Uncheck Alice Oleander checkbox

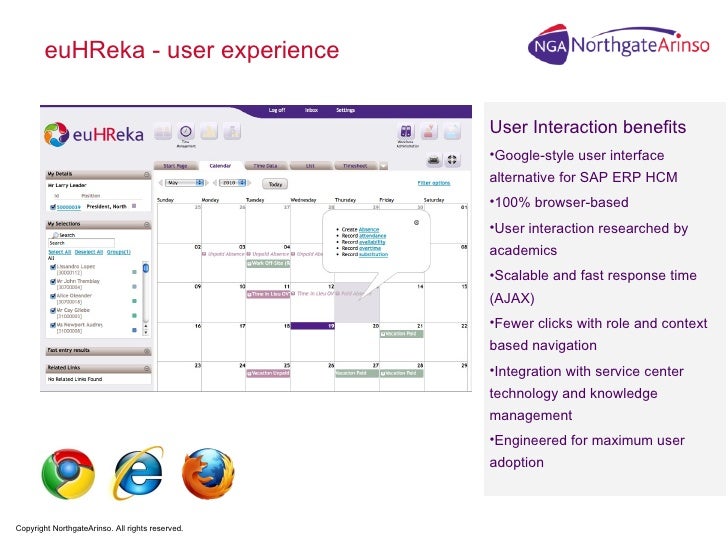[52, 296]
